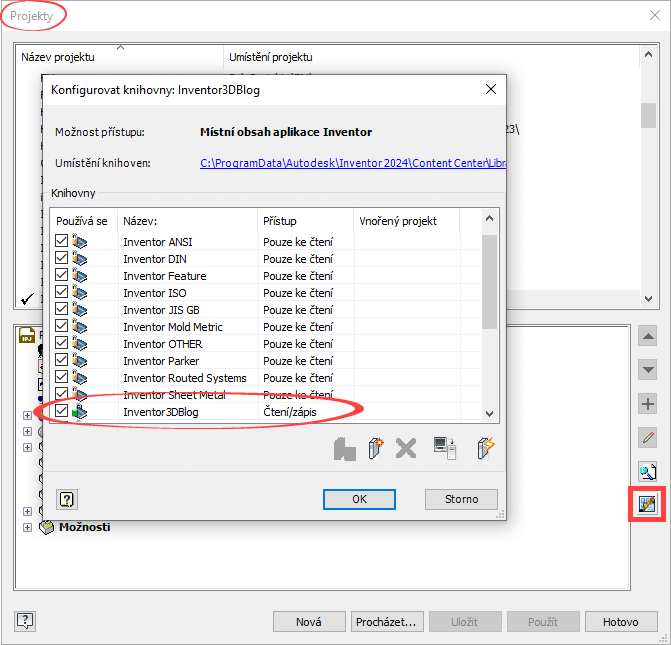Click OK in the library dialog
The image size is (671, 645).
[359, 499]
